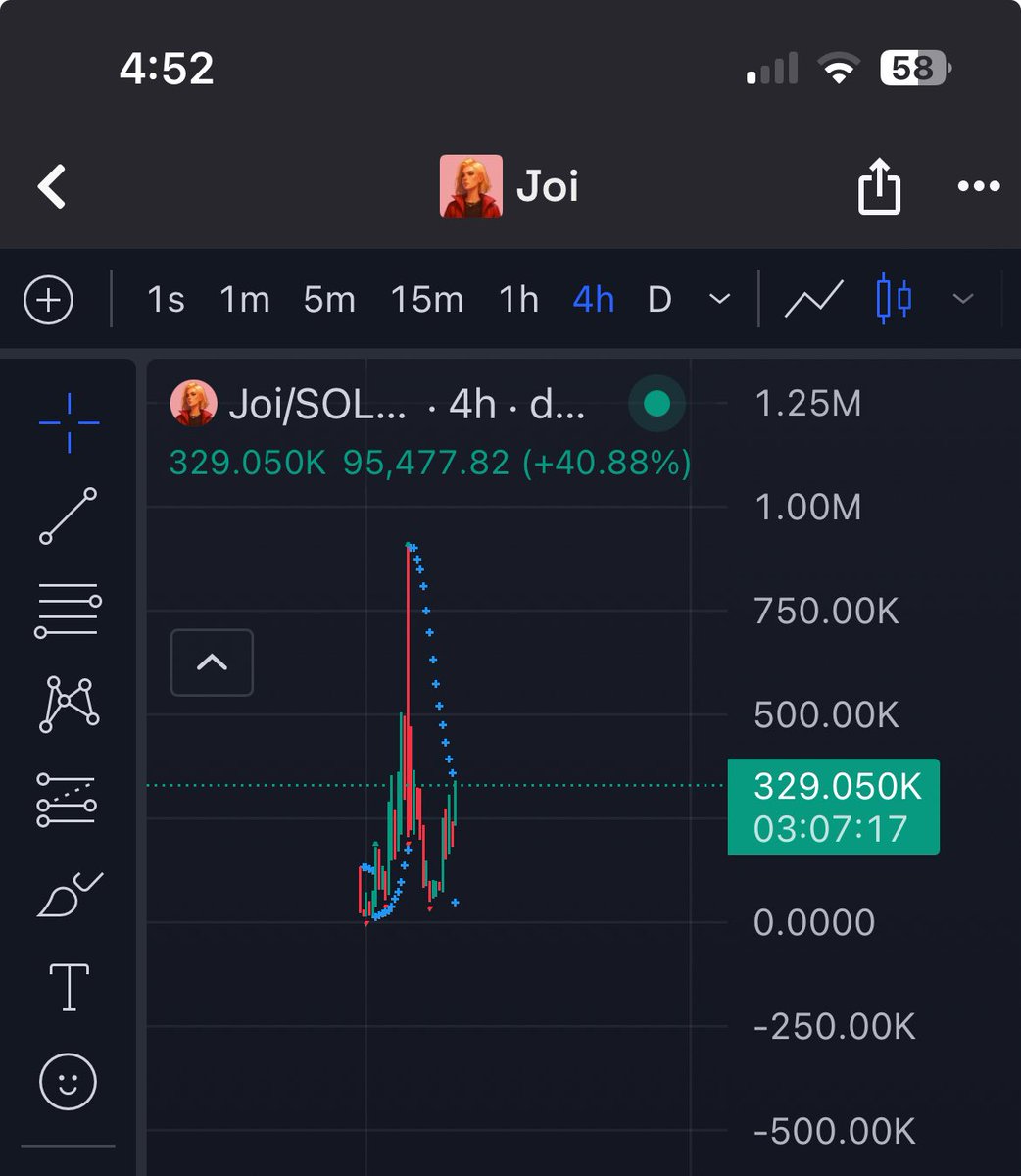Tap the current price label 329.050K
This screenshot has width=1021, height=1176.
point(838,787)
